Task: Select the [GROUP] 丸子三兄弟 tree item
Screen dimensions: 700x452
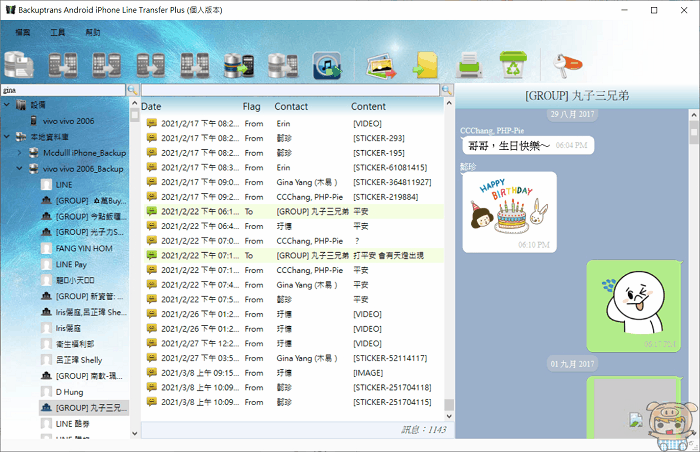Action: (84, 408)
